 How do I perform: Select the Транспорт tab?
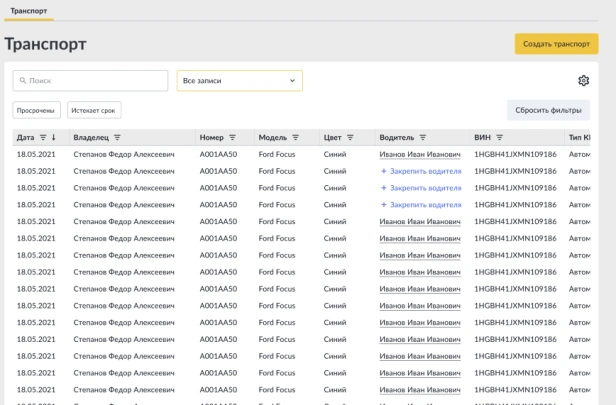pyautogui.click(x=29, y=11)
